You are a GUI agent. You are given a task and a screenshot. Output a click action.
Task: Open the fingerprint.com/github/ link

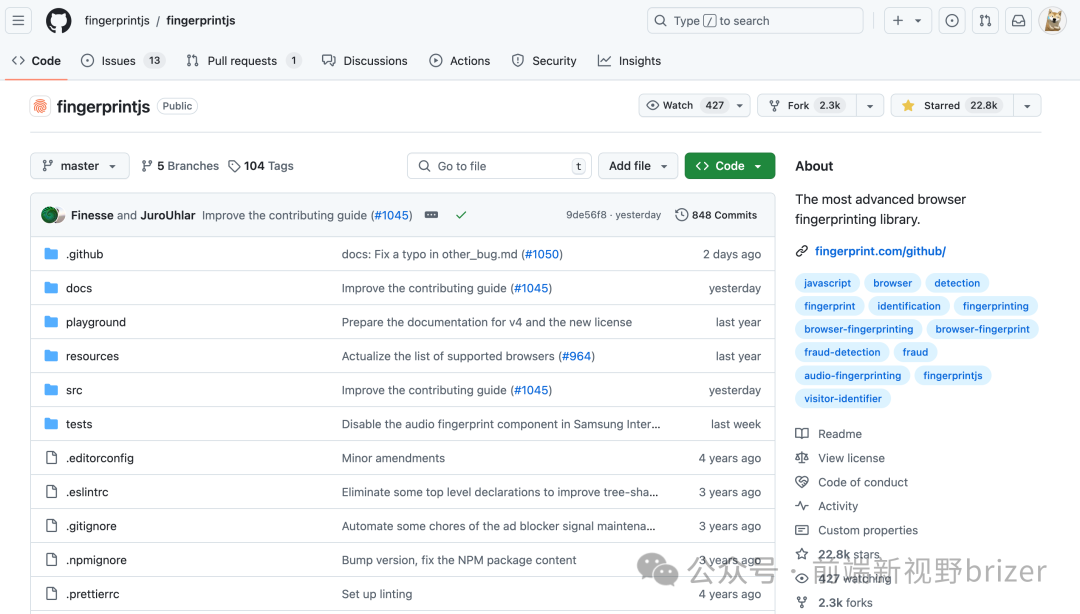[x=880, y=251]
